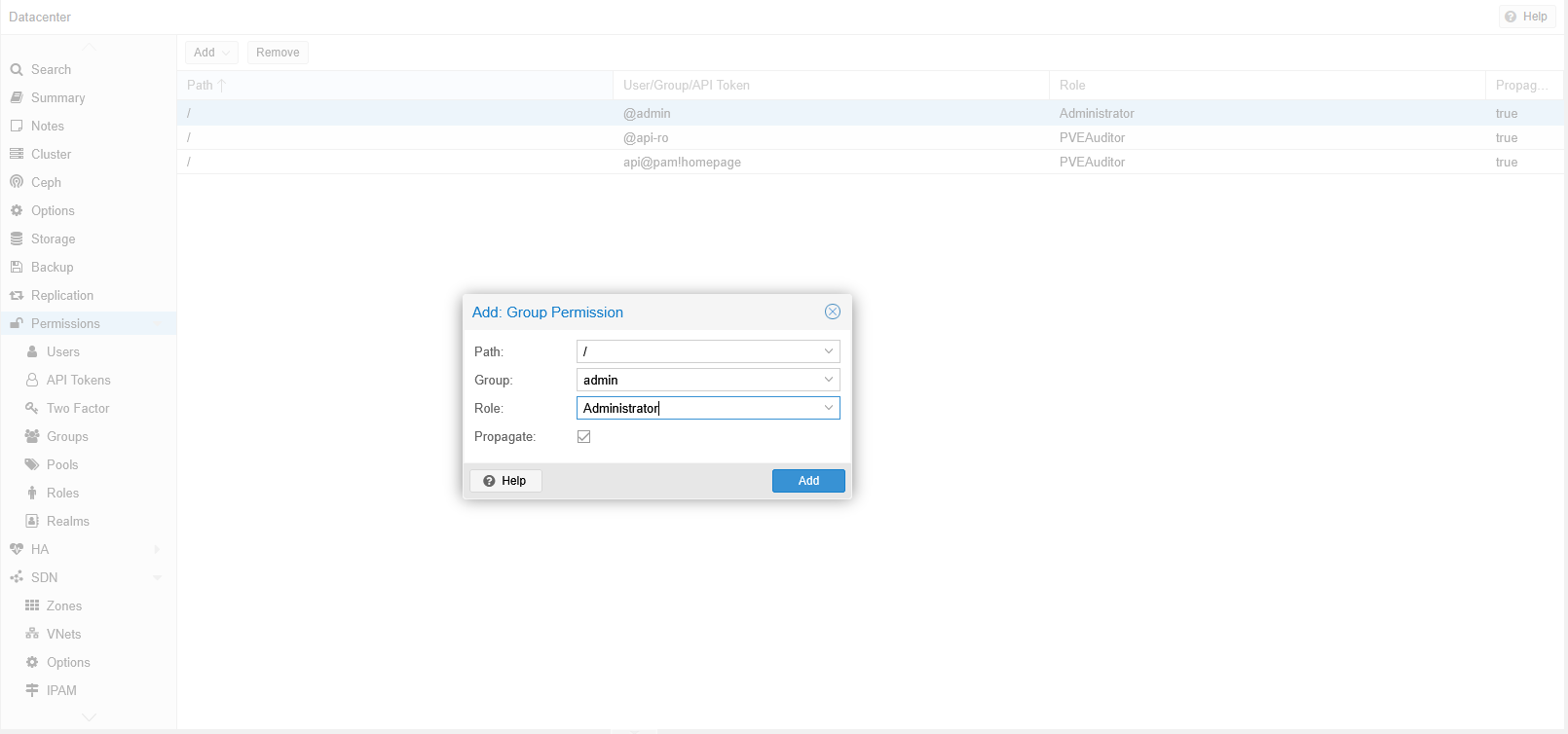This screenshot has width=1568, height=734.
Task: Open the Zones tree item
Action: tap(89, 606)
